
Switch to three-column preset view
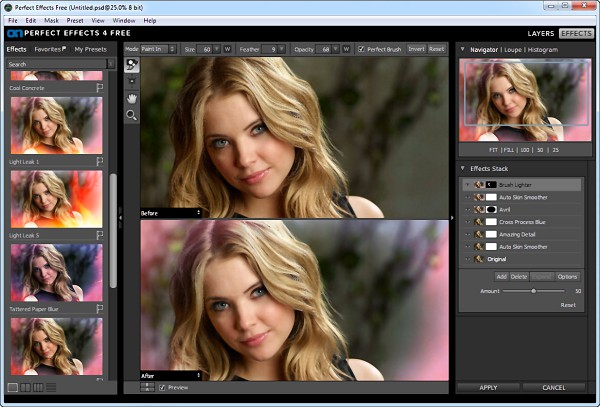pyautogui.click(x=38, y=387)
